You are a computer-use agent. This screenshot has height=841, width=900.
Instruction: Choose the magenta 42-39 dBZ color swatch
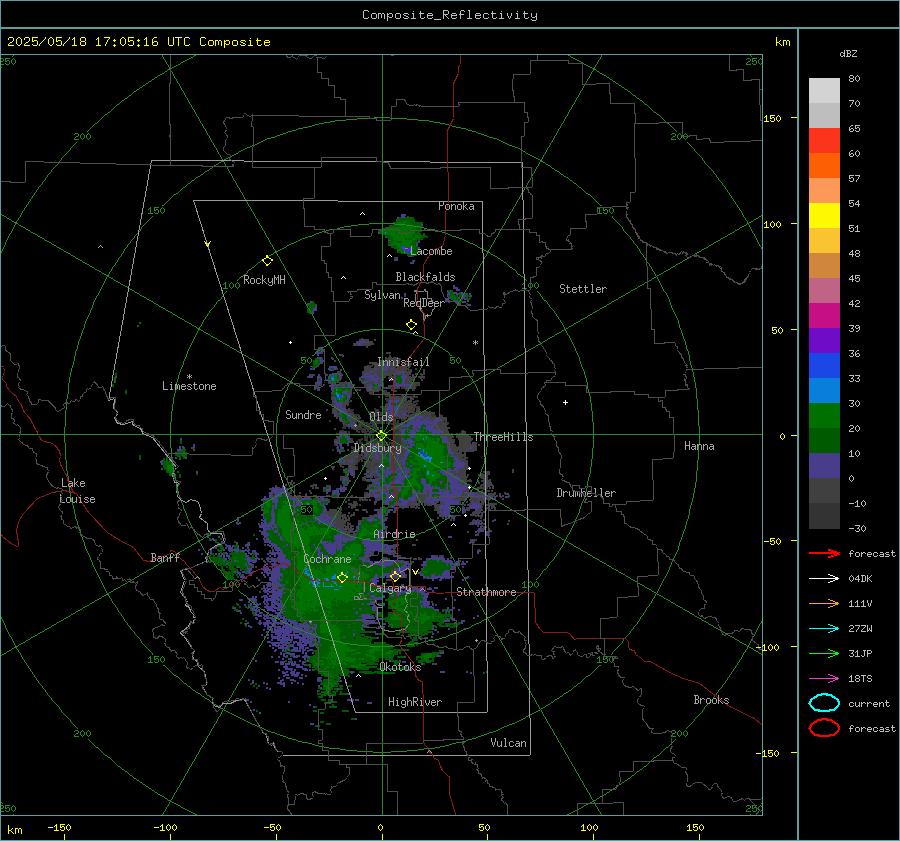point(824,316)
